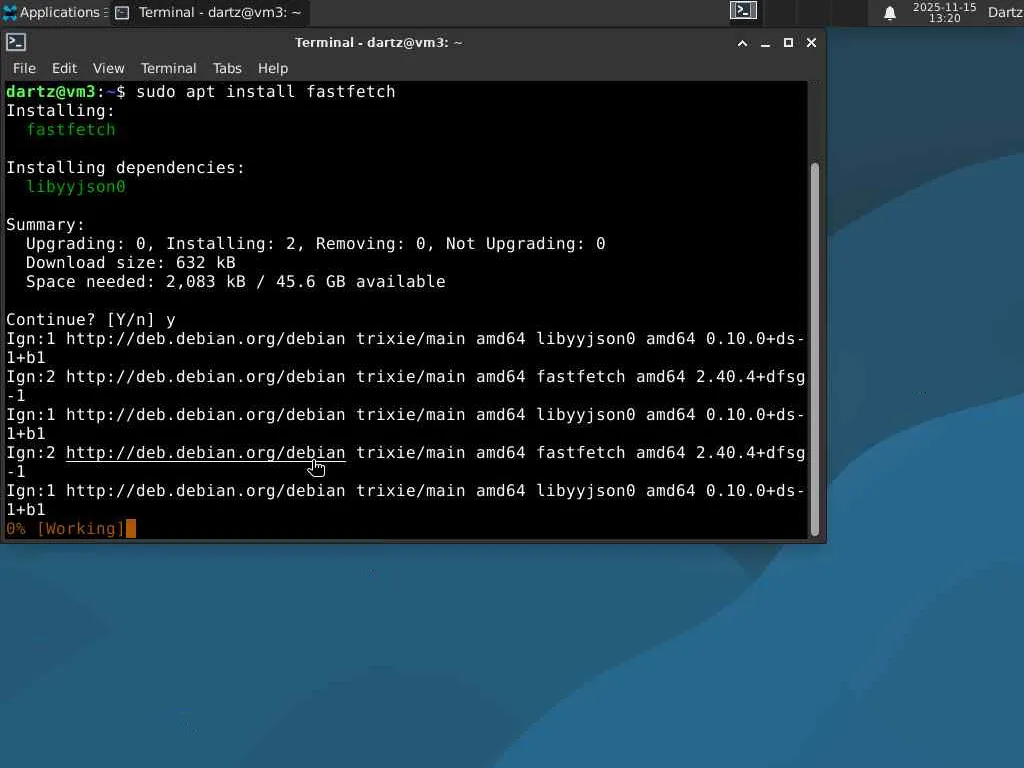Close the terminal window

811,43
